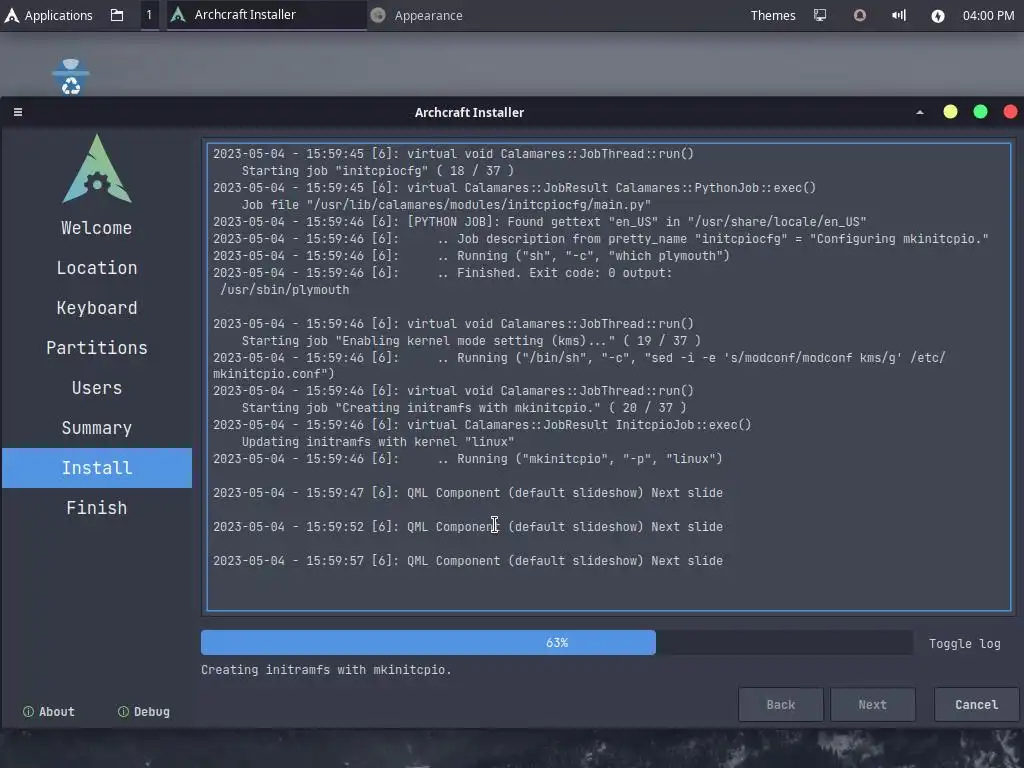Toggle log view
The image size is (1024, 768).
[x=965, y=644]
